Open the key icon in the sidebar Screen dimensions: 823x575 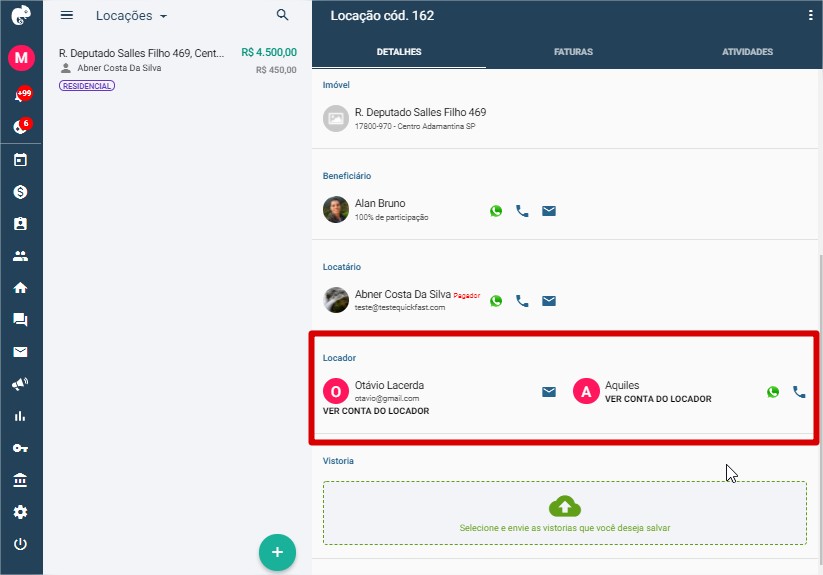(20, 448)
